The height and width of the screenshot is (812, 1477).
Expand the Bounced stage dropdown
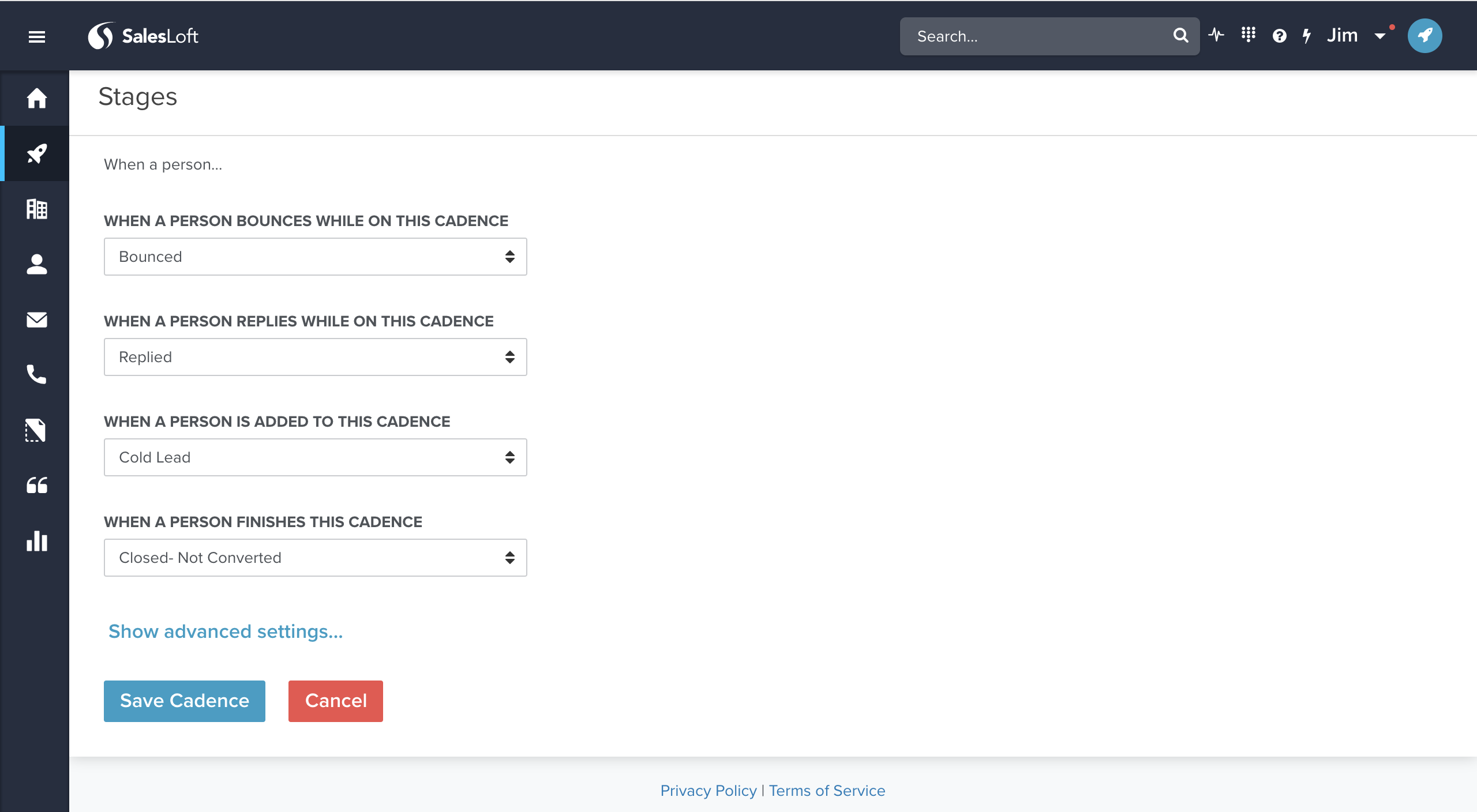pyautogui.click(x=315, y=257)
